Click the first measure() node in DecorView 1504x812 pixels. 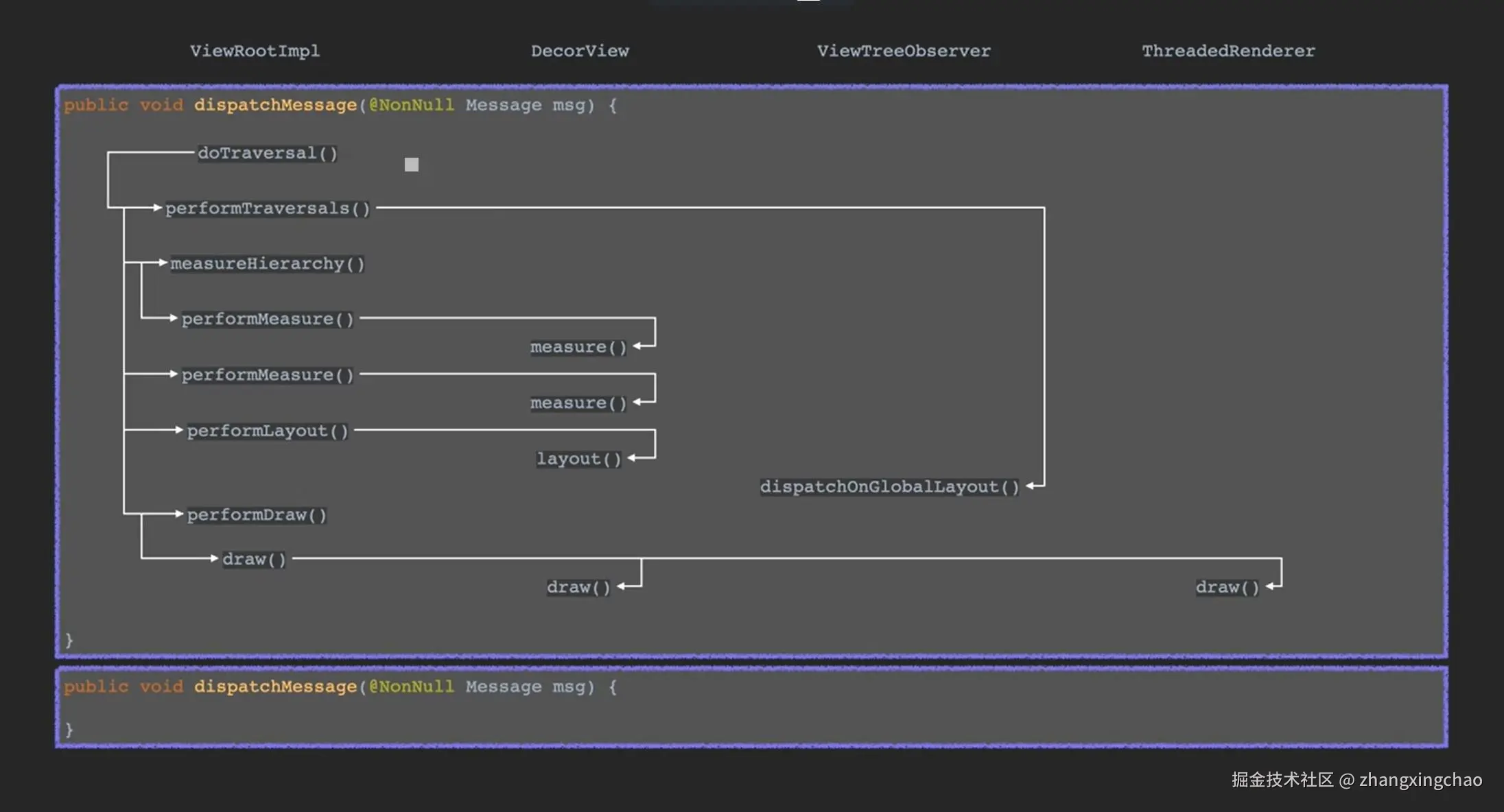point(578,348)
